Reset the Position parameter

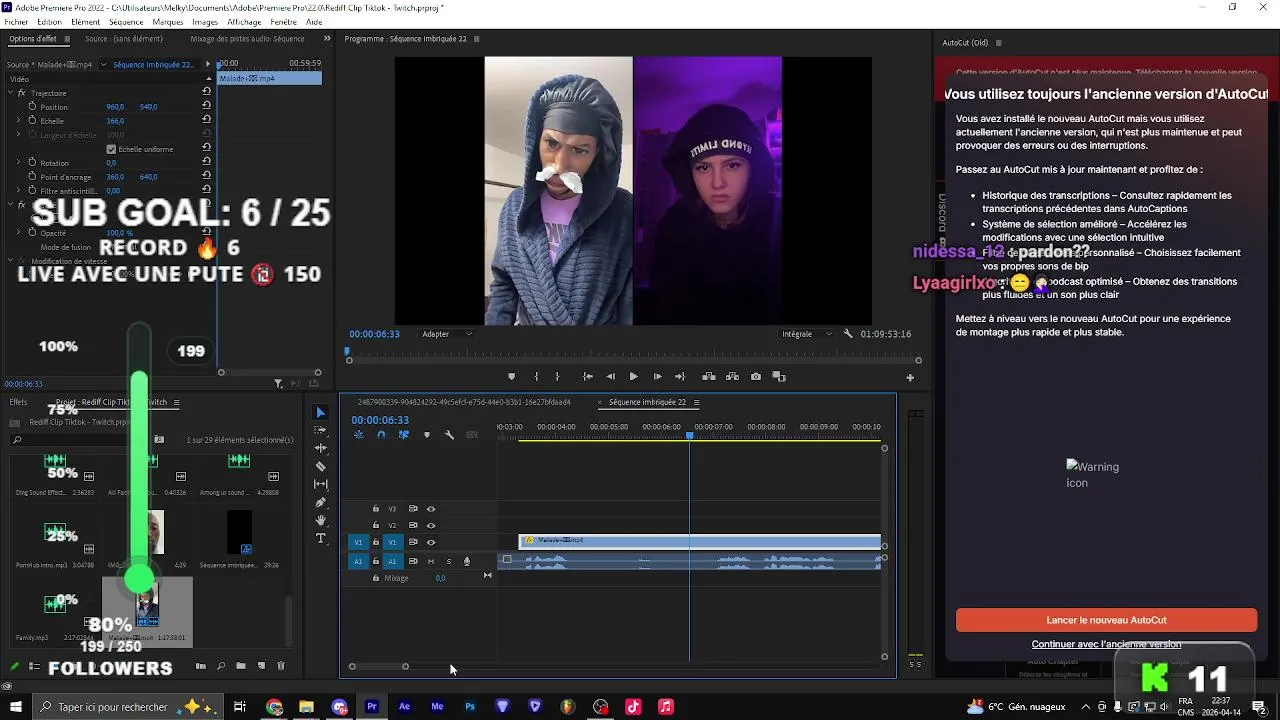tap(206, 106)
